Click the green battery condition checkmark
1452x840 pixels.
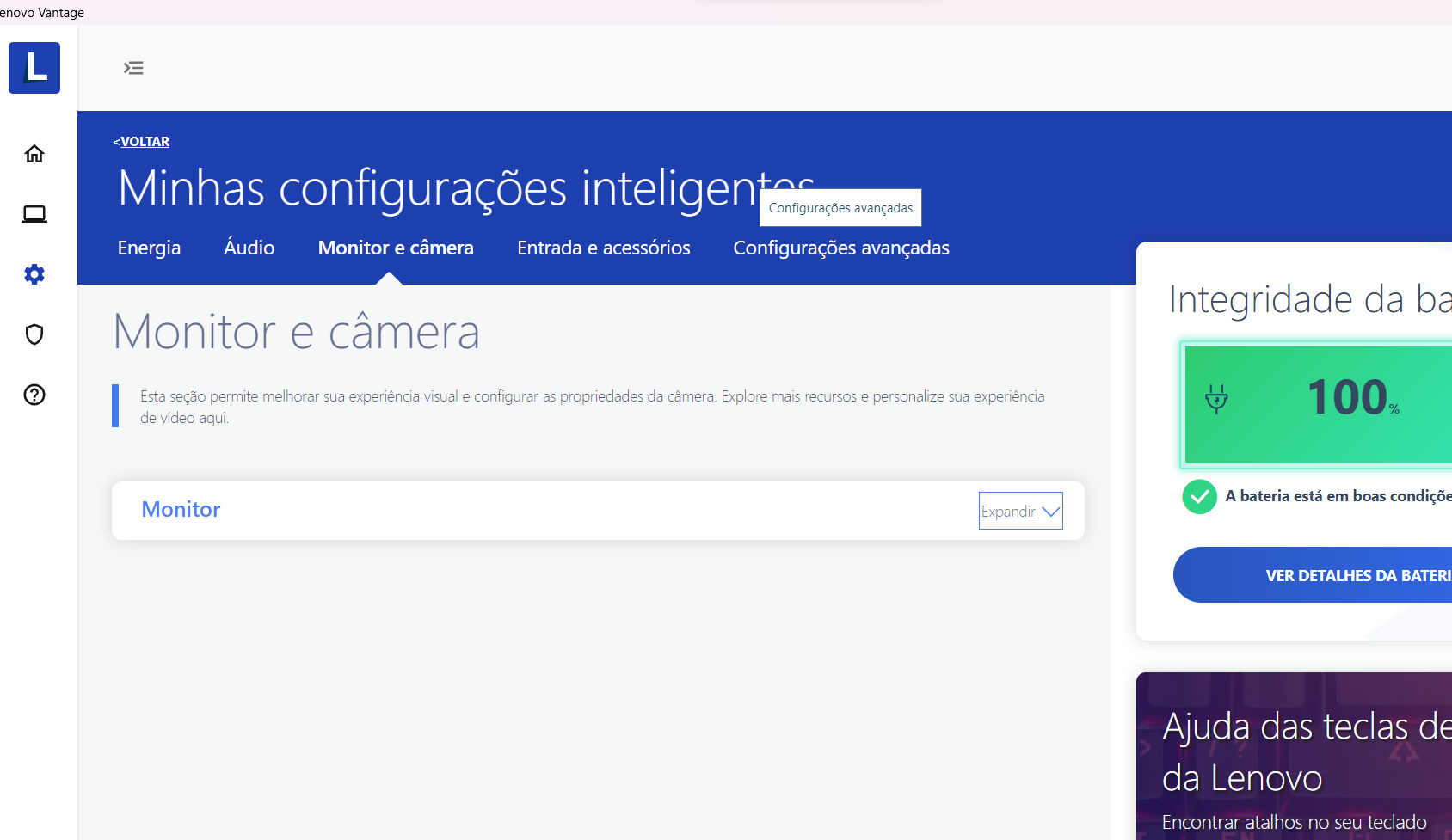(x=1199, y=496)
